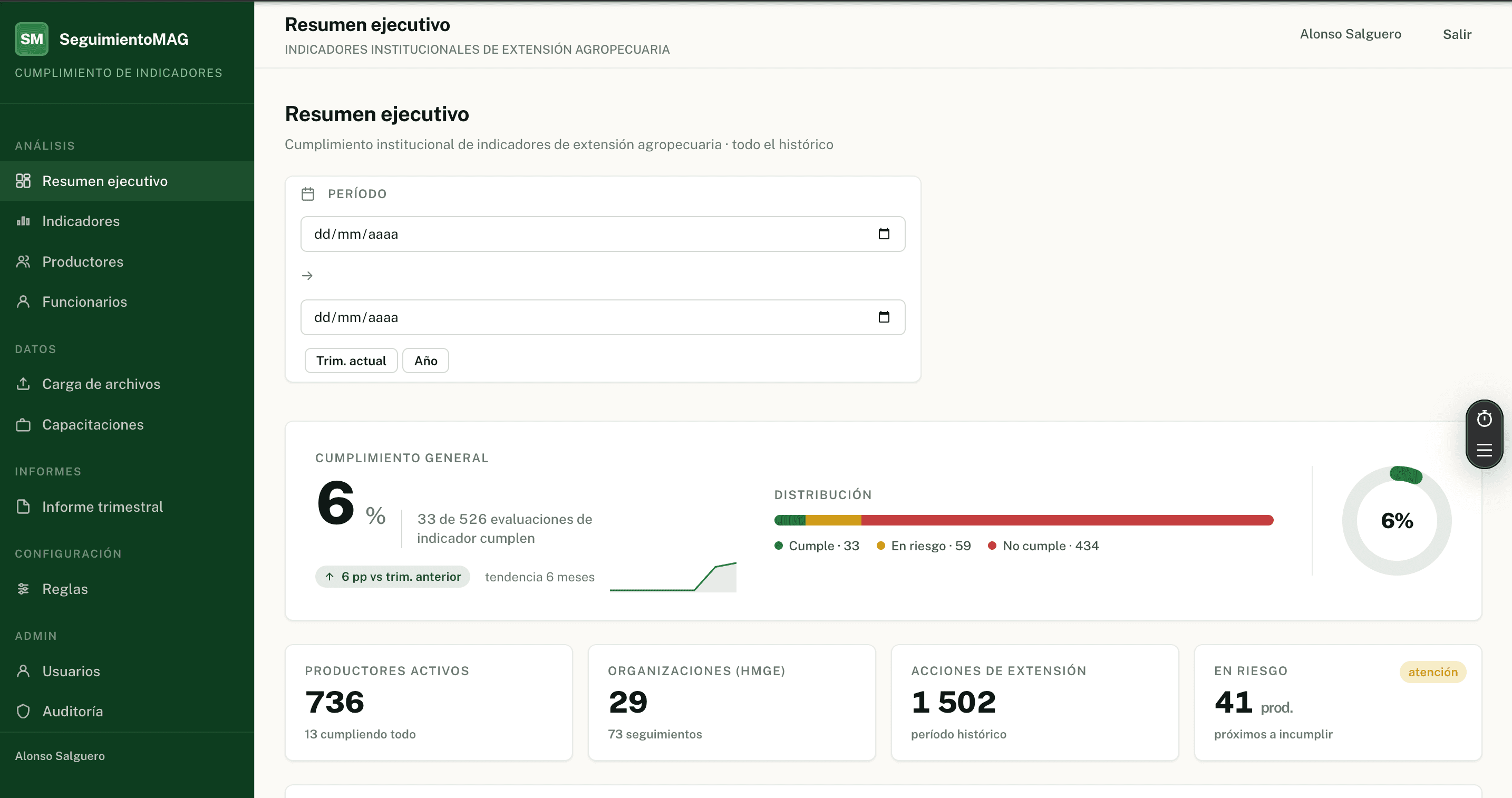
Task: Click Alonso Salguero in the top bar
Action: 1351,34
